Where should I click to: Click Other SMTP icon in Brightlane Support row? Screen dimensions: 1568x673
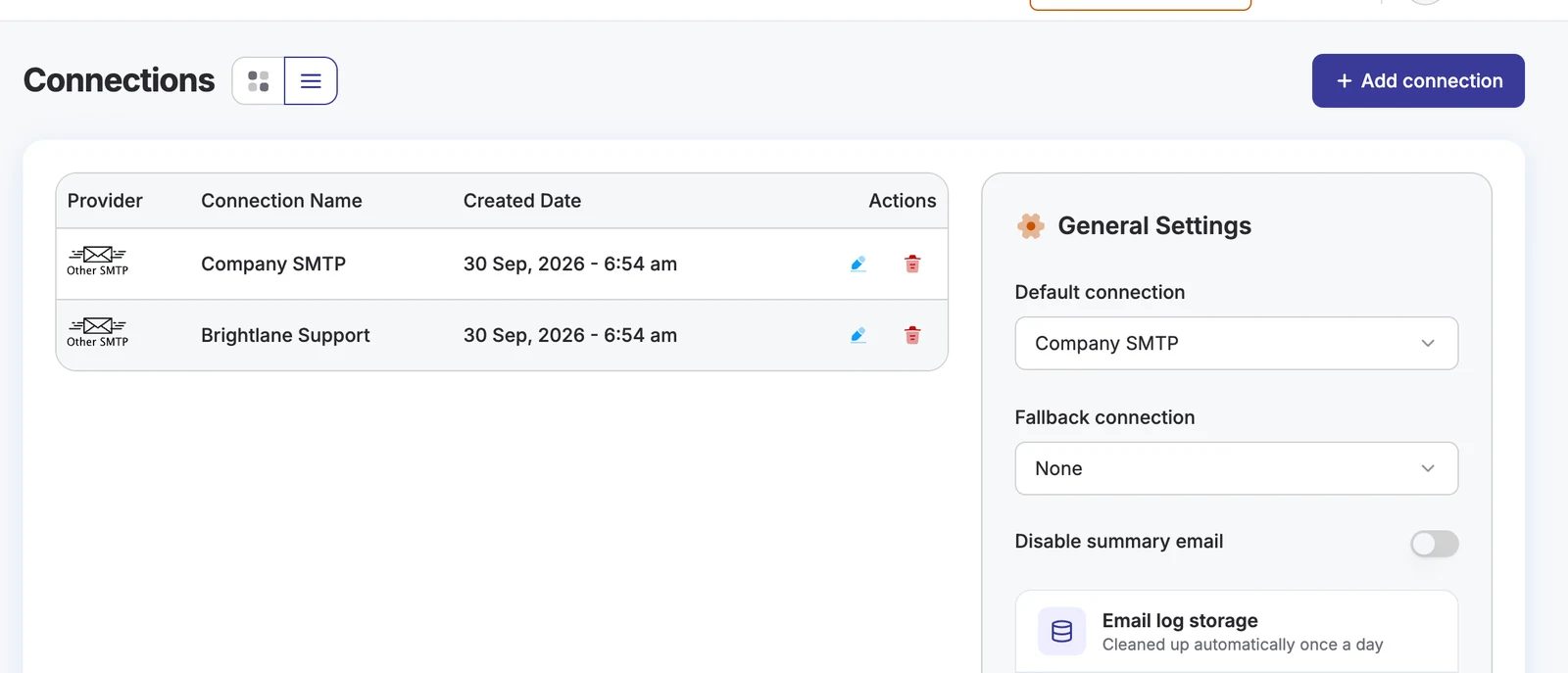tap(98, 333)
